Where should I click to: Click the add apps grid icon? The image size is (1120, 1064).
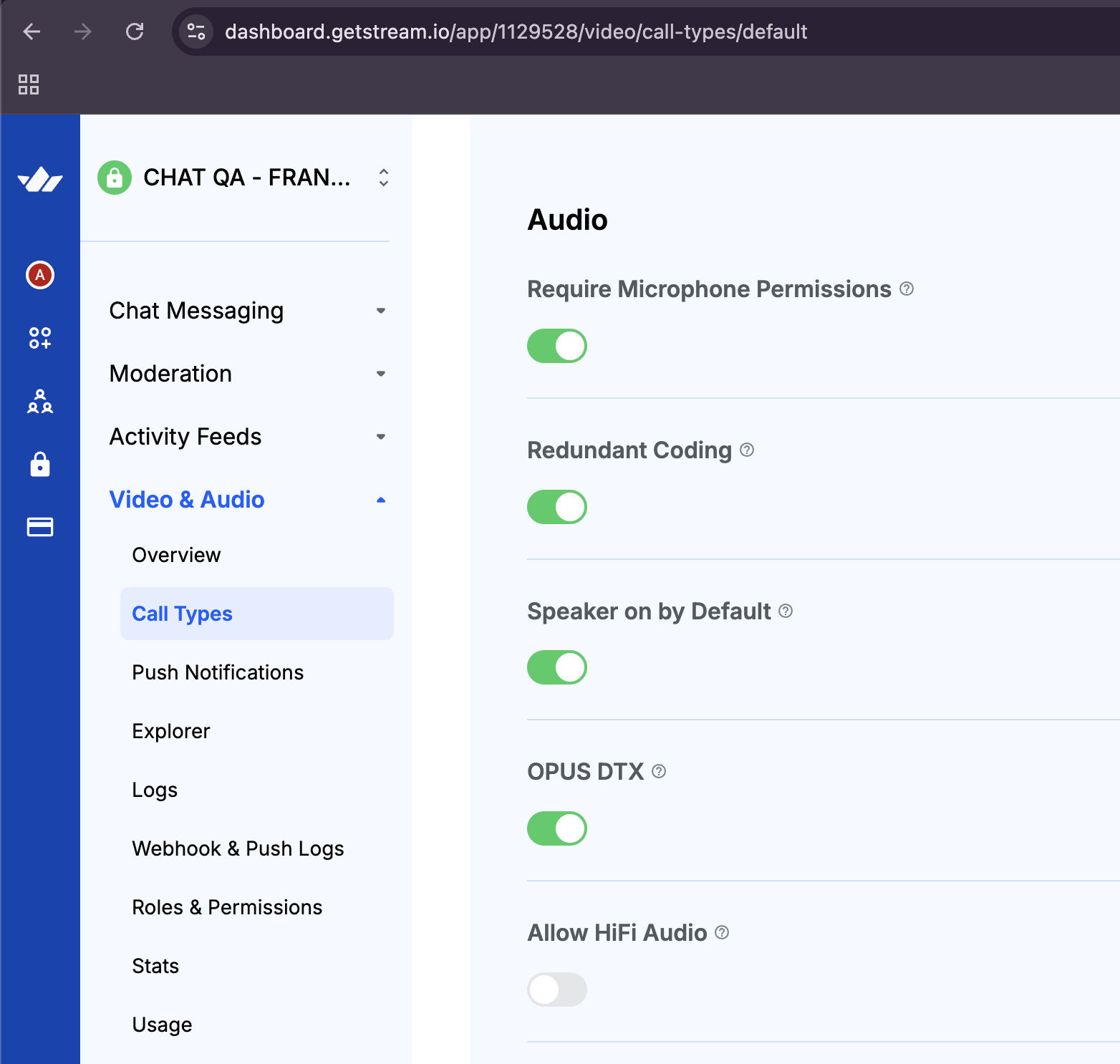40,338
